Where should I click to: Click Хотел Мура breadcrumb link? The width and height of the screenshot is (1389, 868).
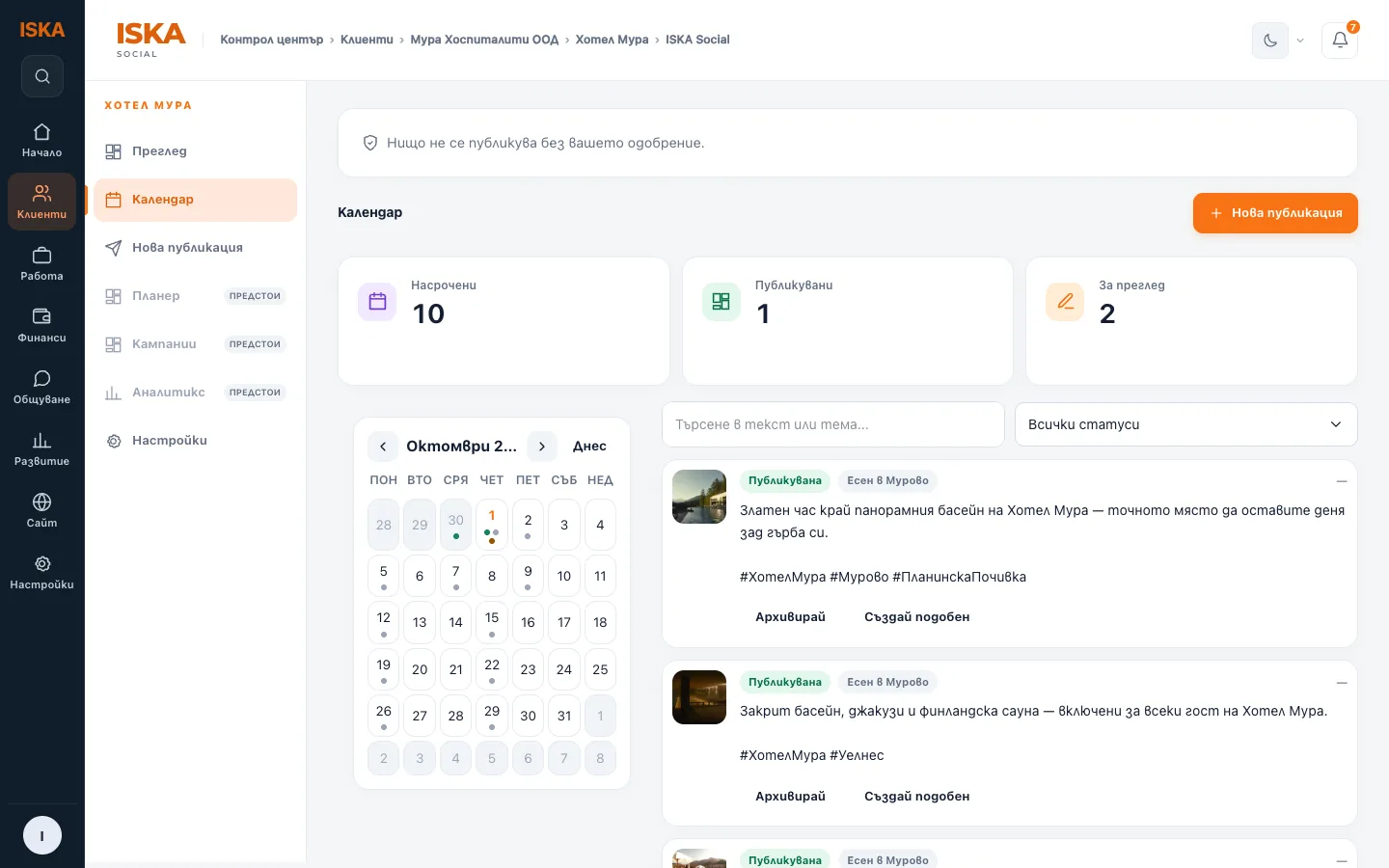(x=612, y=40)
